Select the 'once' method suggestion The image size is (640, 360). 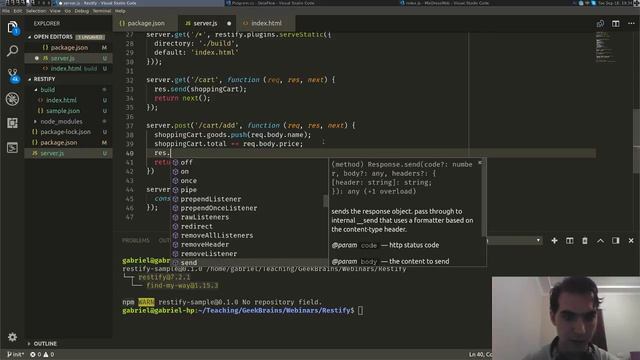coord(249,181)
